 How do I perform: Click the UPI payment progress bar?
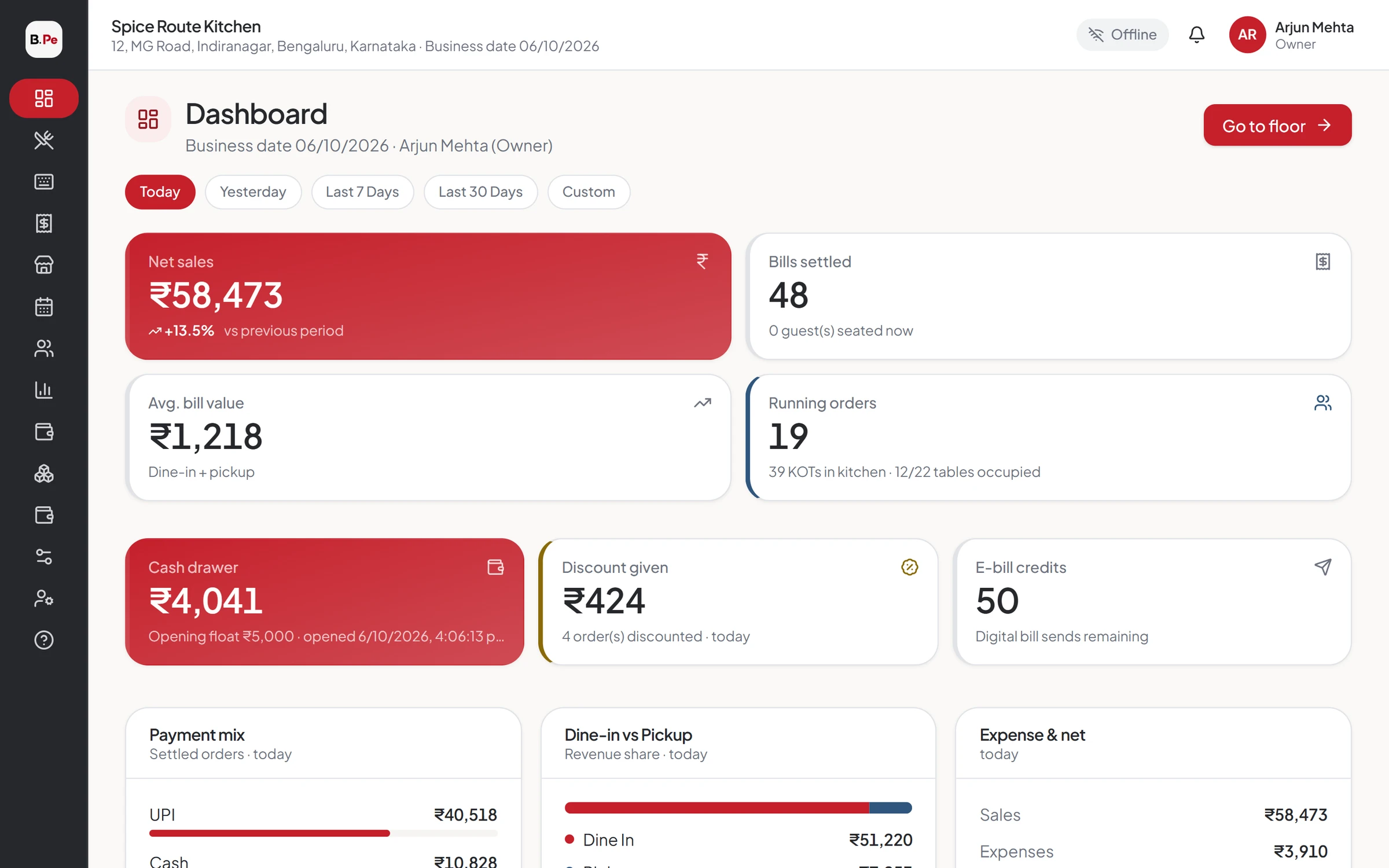tap(324, 833)
